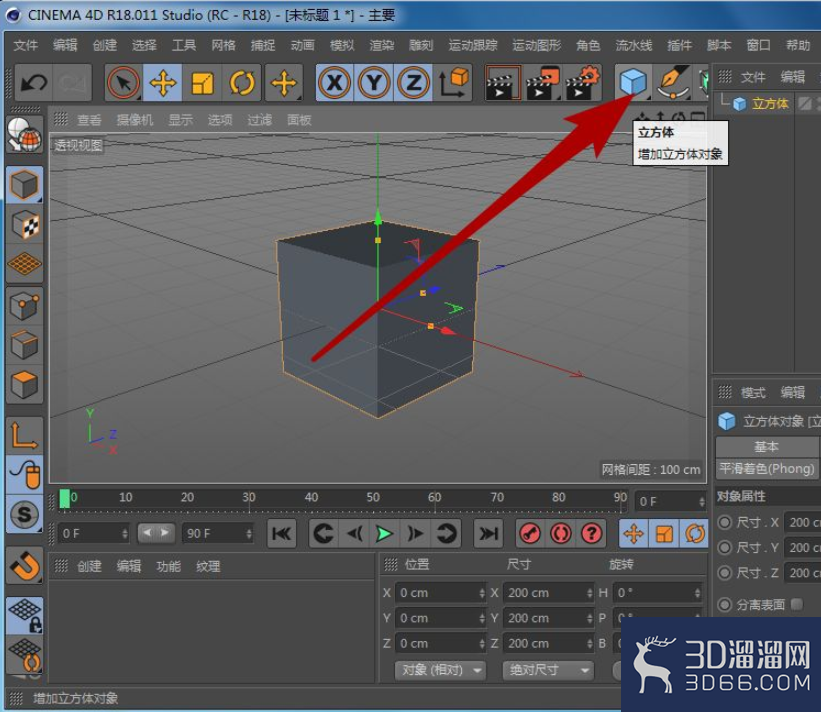
Task: Activate the Rotate tool in top toolbar
Action: click(241, 83)
